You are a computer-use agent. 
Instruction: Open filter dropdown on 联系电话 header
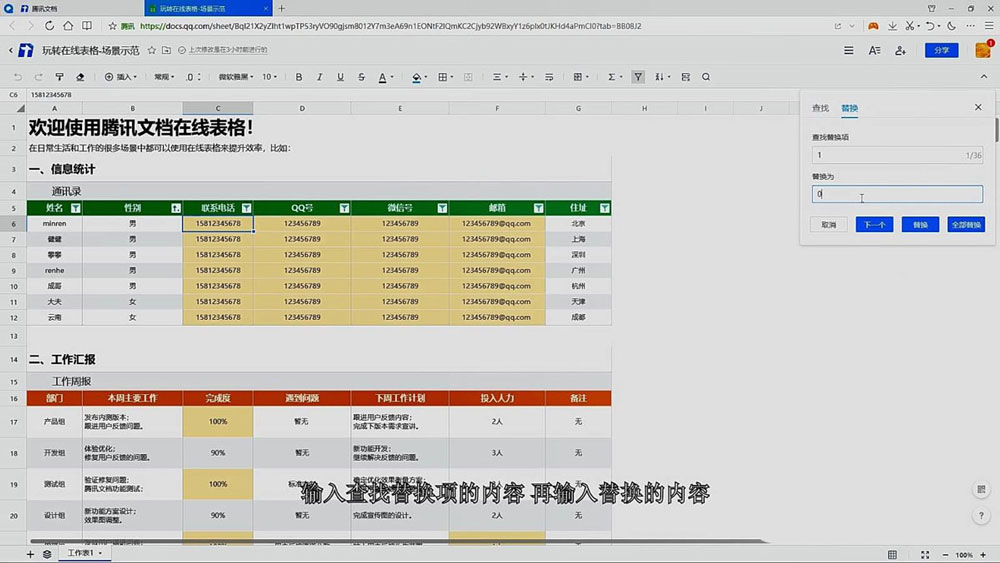(246, 208)
